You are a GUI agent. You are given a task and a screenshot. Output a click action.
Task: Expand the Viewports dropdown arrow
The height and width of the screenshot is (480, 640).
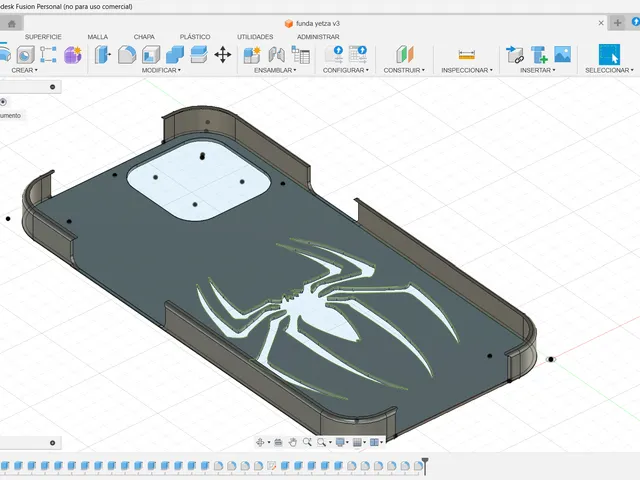point(382,442)
